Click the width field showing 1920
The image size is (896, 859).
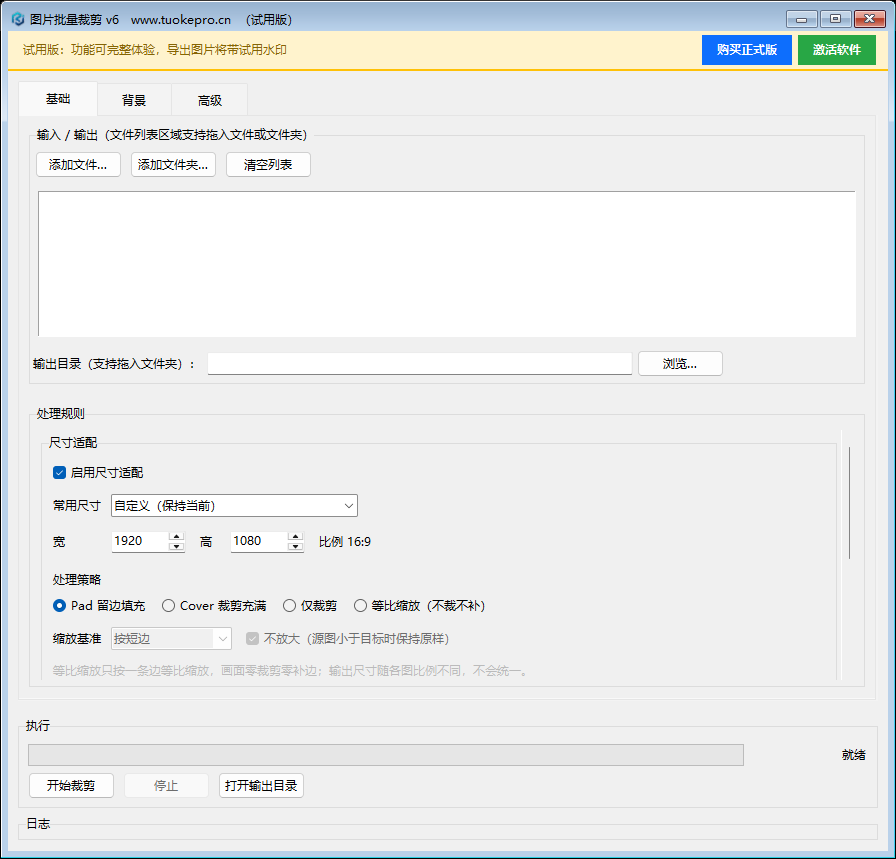tap(141, 541)
